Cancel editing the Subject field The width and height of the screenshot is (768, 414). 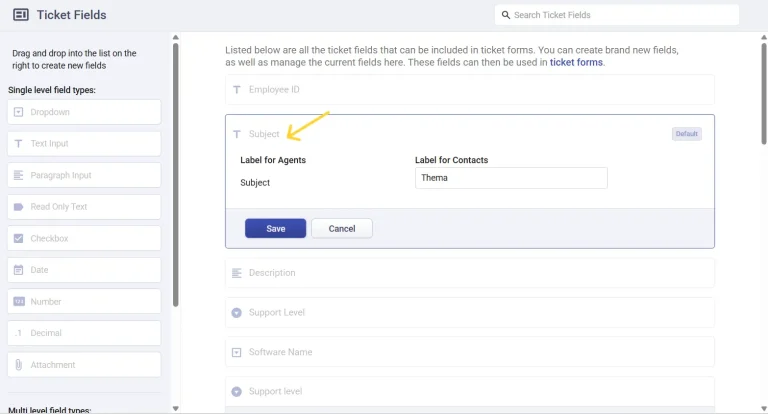click(342, 229)
